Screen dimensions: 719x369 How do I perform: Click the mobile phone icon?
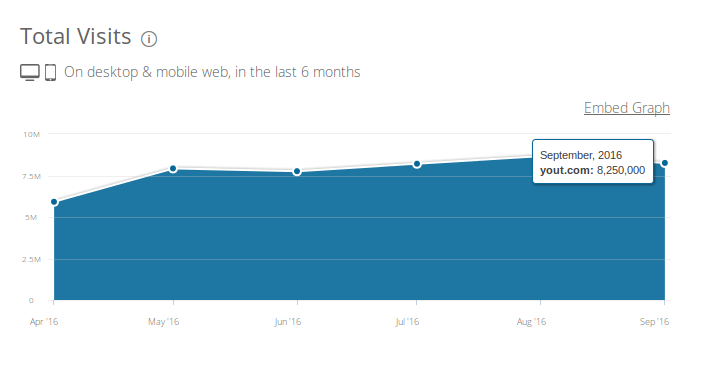pos(50,72)
